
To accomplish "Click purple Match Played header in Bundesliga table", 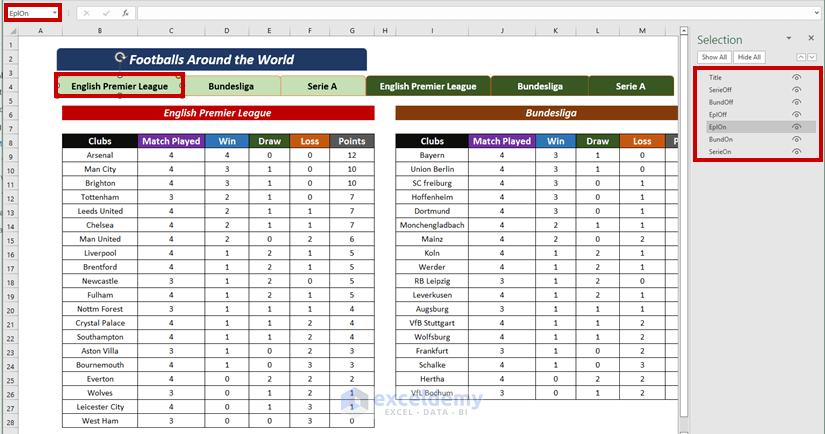I will pos(502,141).
